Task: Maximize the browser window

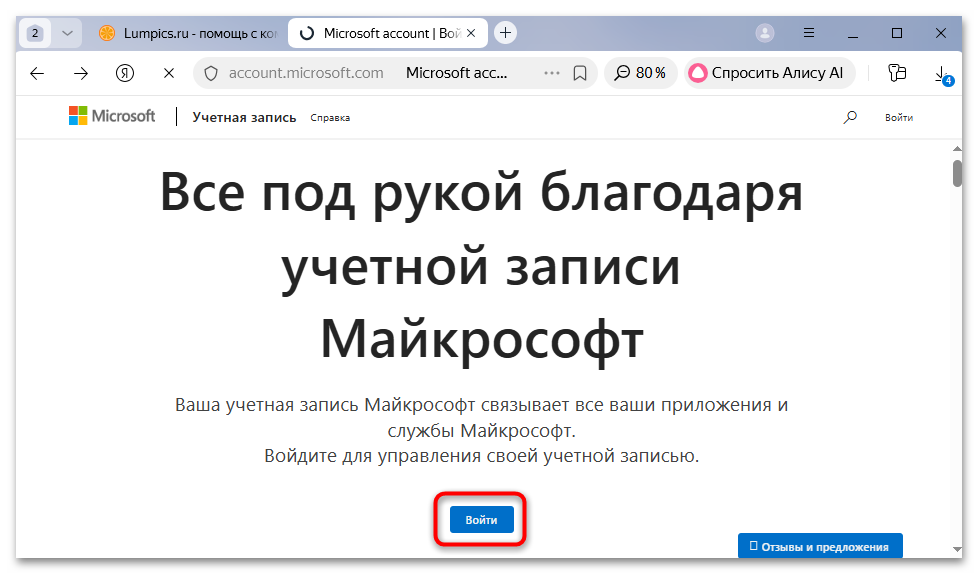Action: point(897,33)
